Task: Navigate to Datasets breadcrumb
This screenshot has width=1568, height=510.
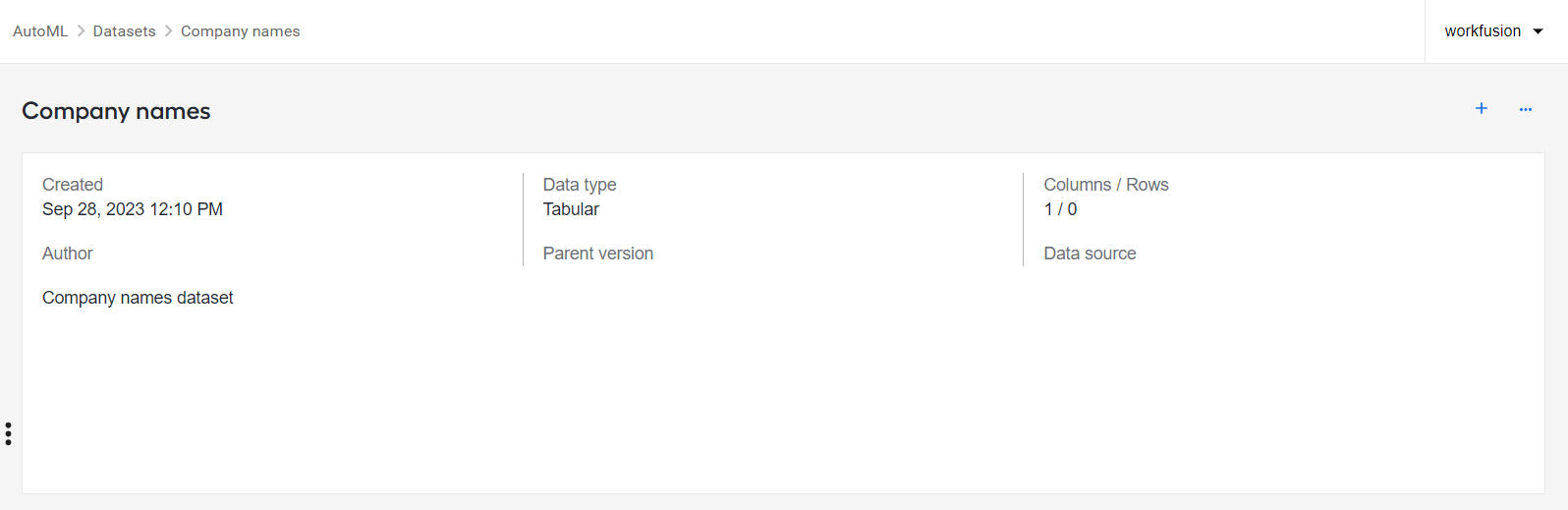Action: pos(124,31)
